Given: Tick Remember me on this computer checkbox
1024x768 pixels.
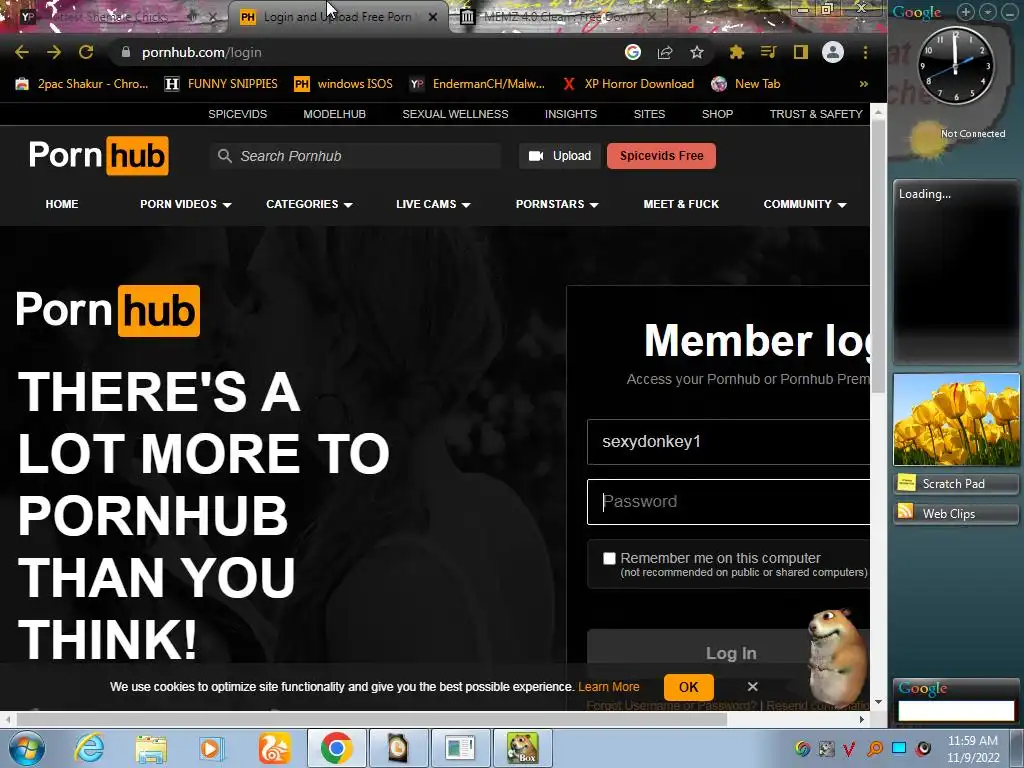Looking at the screenshot, I should click(609, 558).
